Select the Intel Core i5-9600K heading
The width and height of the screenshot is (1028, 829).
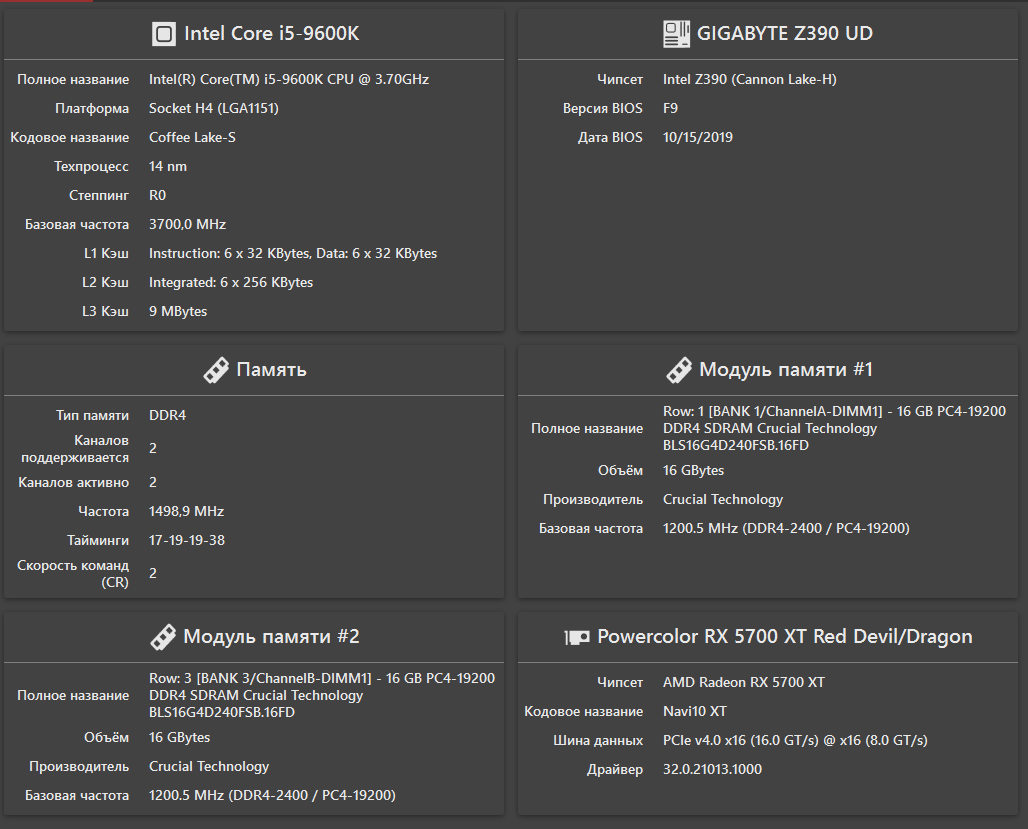(x=271, y=33)
